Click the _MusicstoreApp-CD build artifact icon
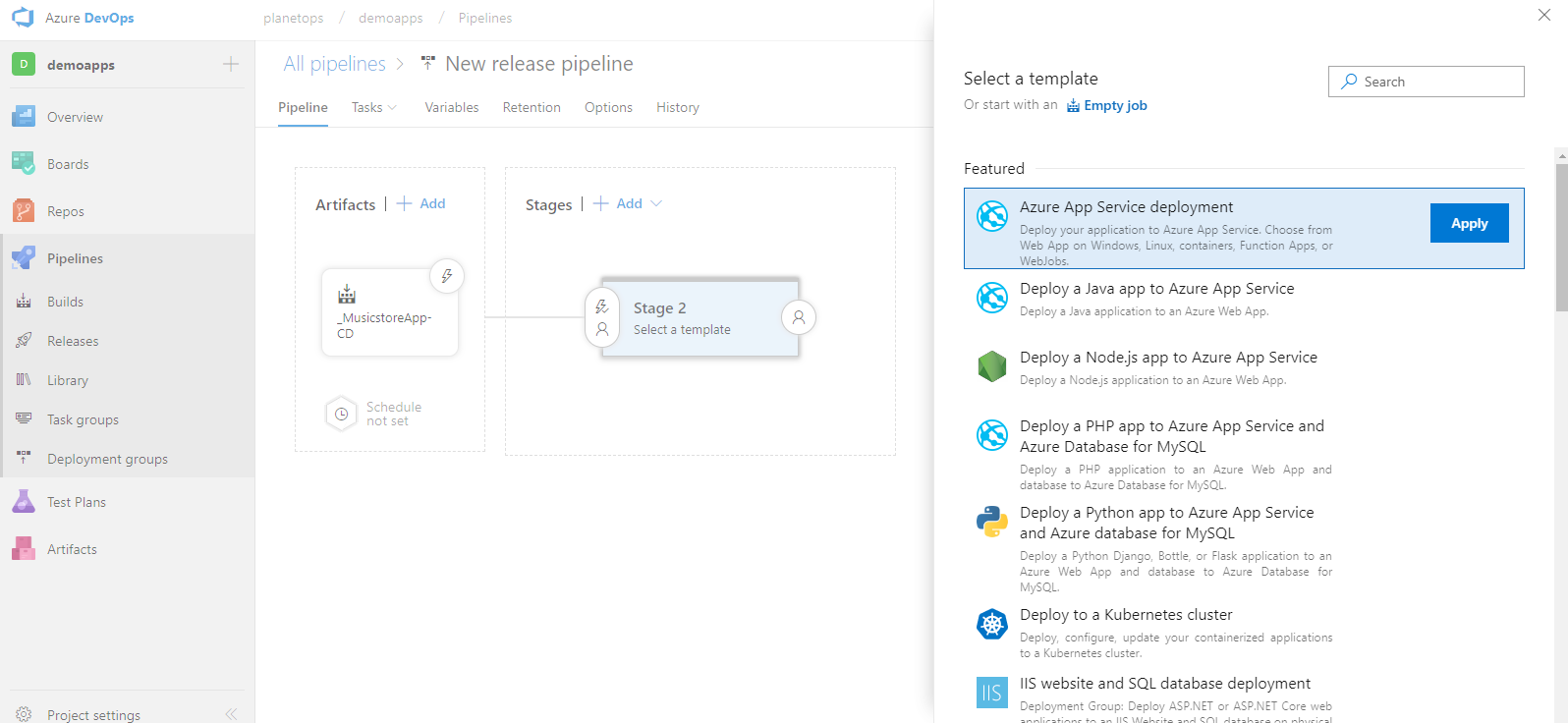 pos(347,294)
